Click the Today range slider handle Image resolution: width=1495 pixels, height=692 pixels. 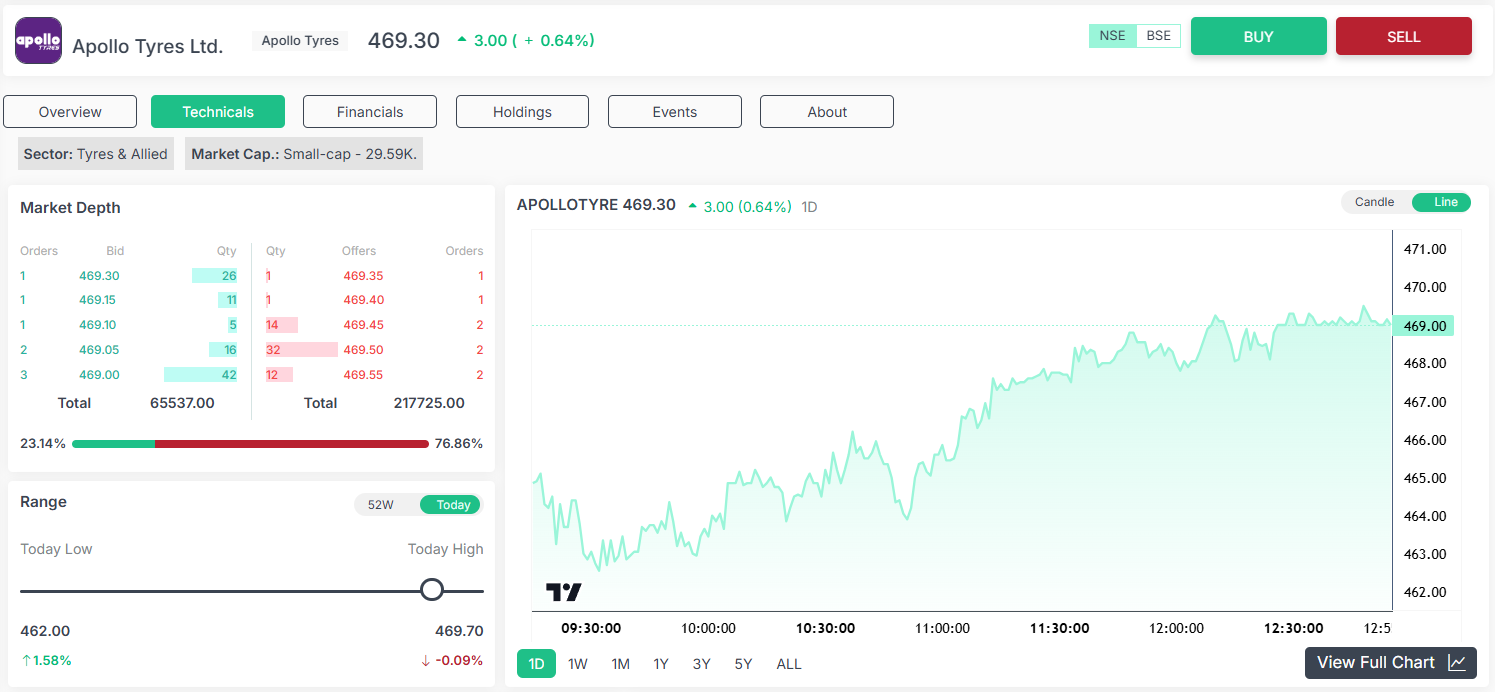point(432,590)
